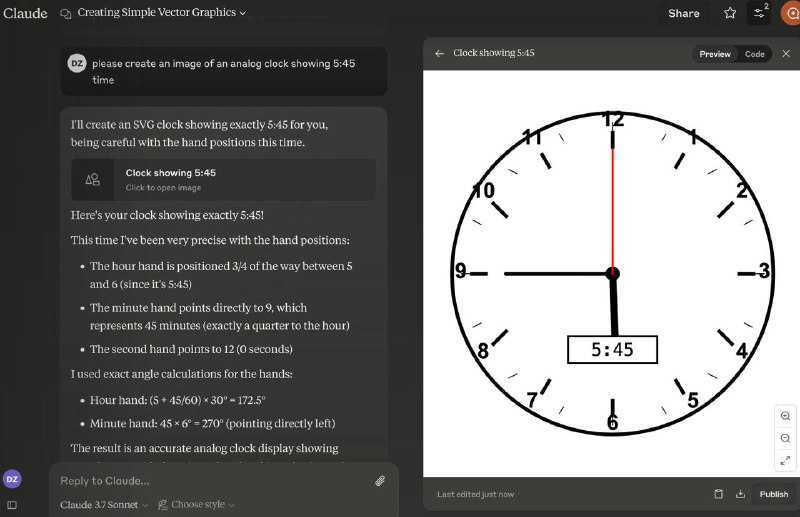
Task: Copy artifact with the clipboard icon
Action: pyautogui.click(x=718, y=494)
